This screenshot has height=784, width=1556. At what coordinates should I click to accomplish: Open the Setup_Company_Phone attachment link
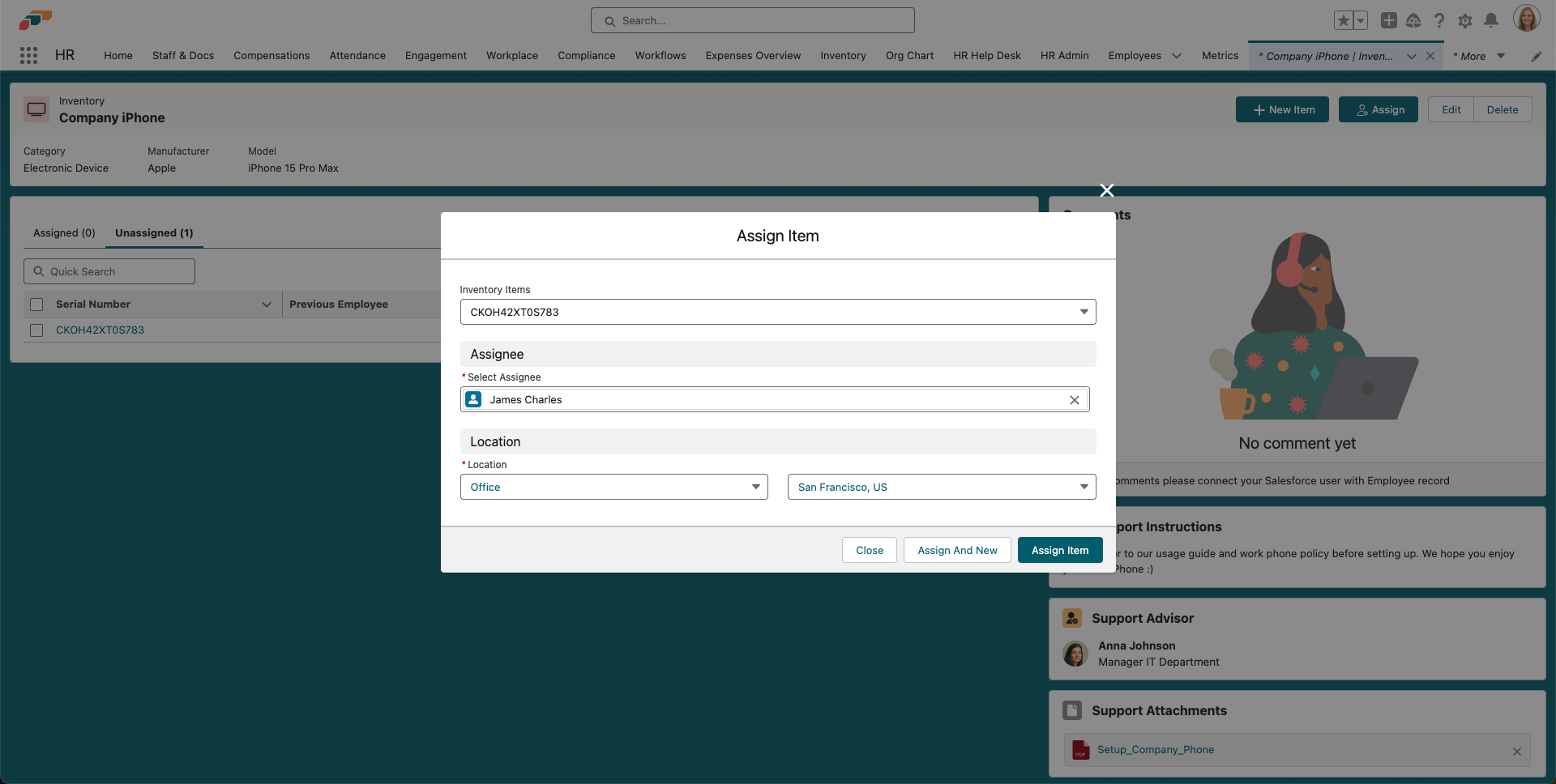(x=1156, y=749)
